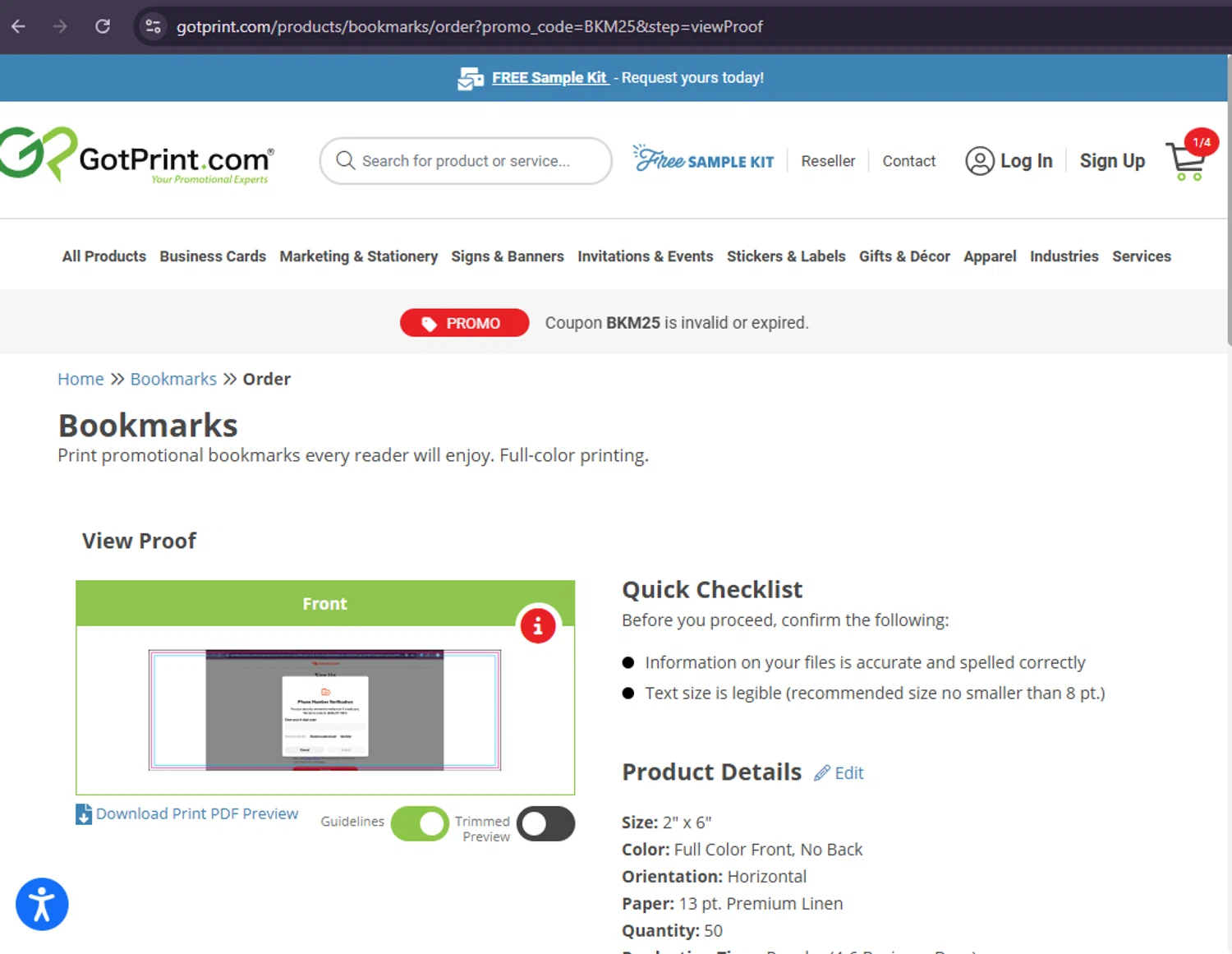Go to Home breadcrumb link
This screenshot has width=1232, height=954.
coord(80,379)
